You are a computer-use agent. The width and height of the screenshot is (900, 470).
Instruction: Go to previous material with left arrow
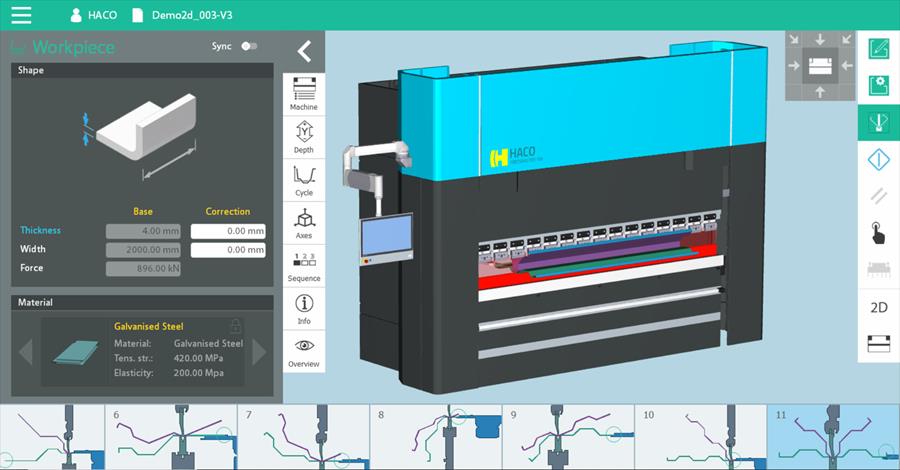pyautogui.click(x=26, y=352)
